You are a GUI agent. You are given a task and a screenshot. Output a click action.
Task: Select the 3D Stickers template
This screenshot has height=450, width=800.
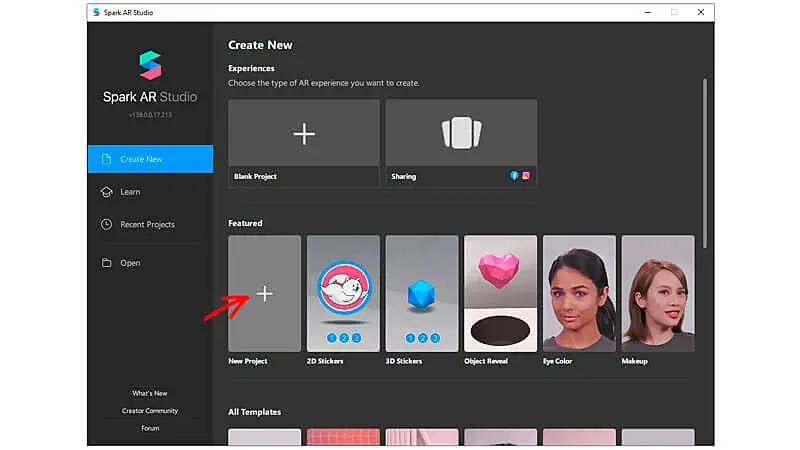422,293
